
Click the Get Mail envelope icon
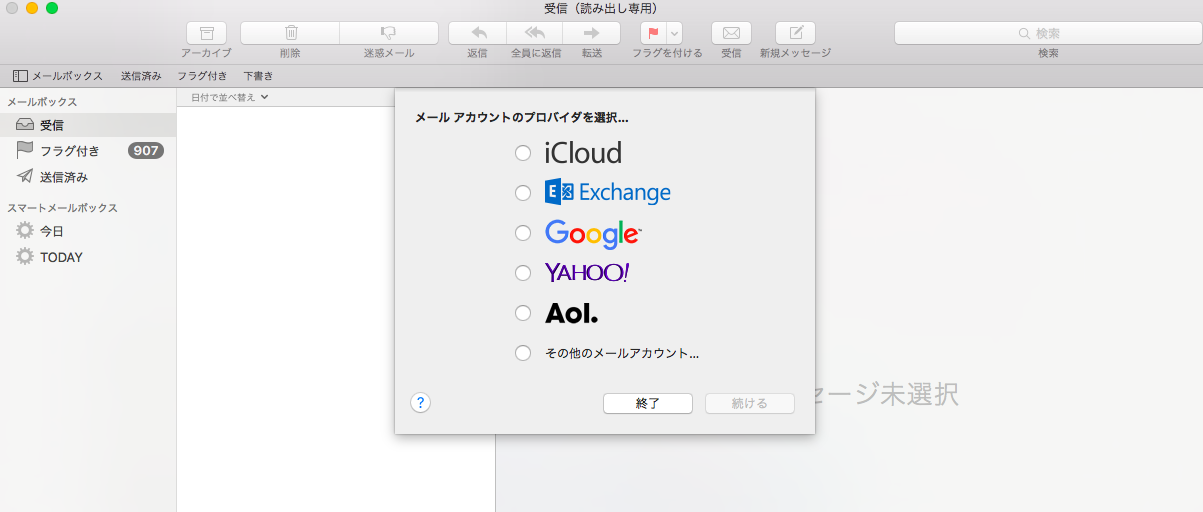pos(731,33)
